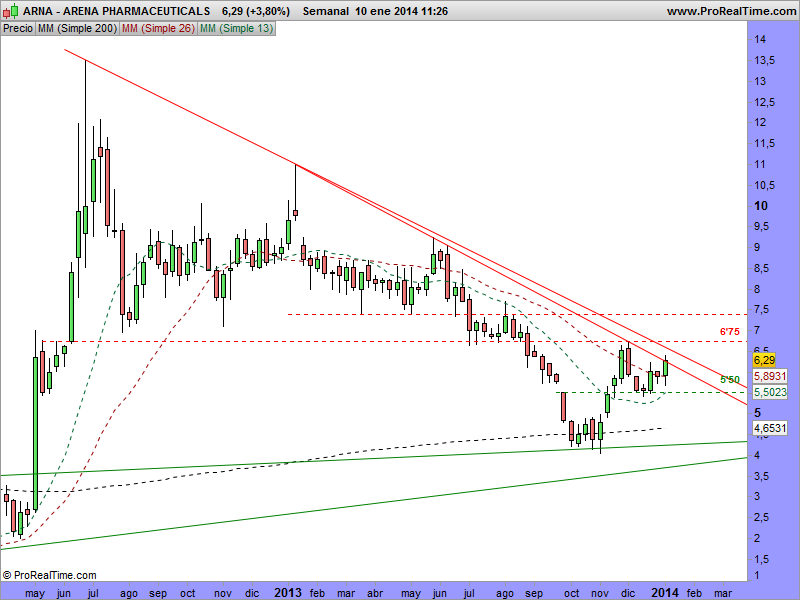Click the 4,6531 moving average value tag
Image resolution: width=800 pixels, height=600 pixels.
point(770,428)
